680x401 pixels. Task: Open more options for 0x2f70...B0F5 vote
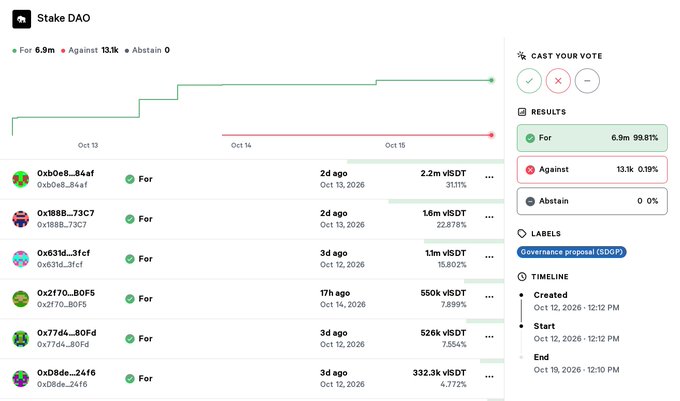(x=489, y=297)
